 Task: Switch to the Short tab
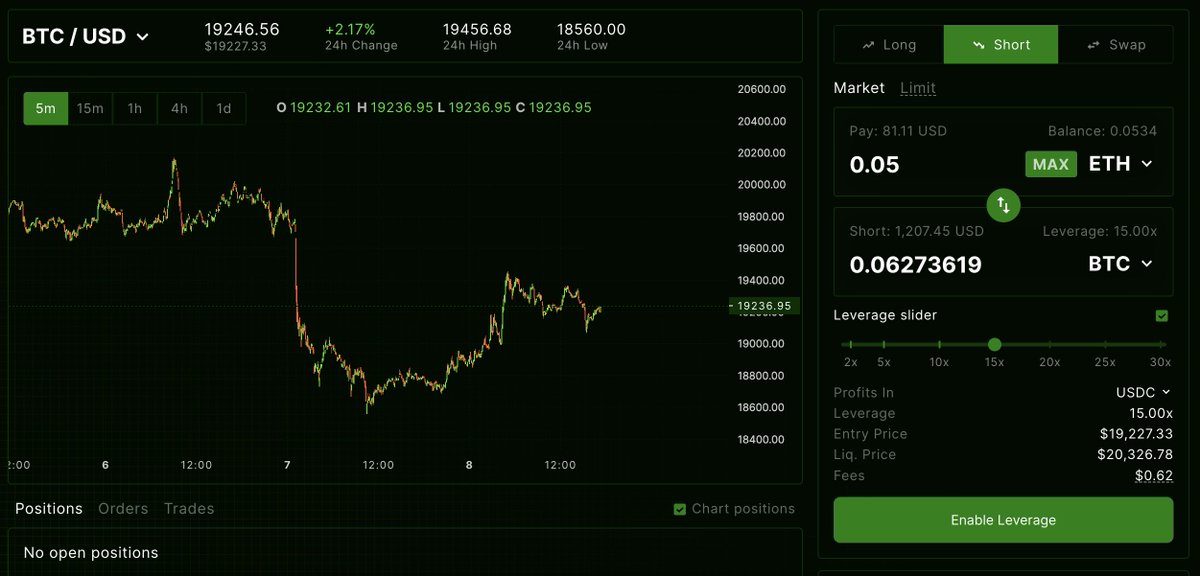1000,45
